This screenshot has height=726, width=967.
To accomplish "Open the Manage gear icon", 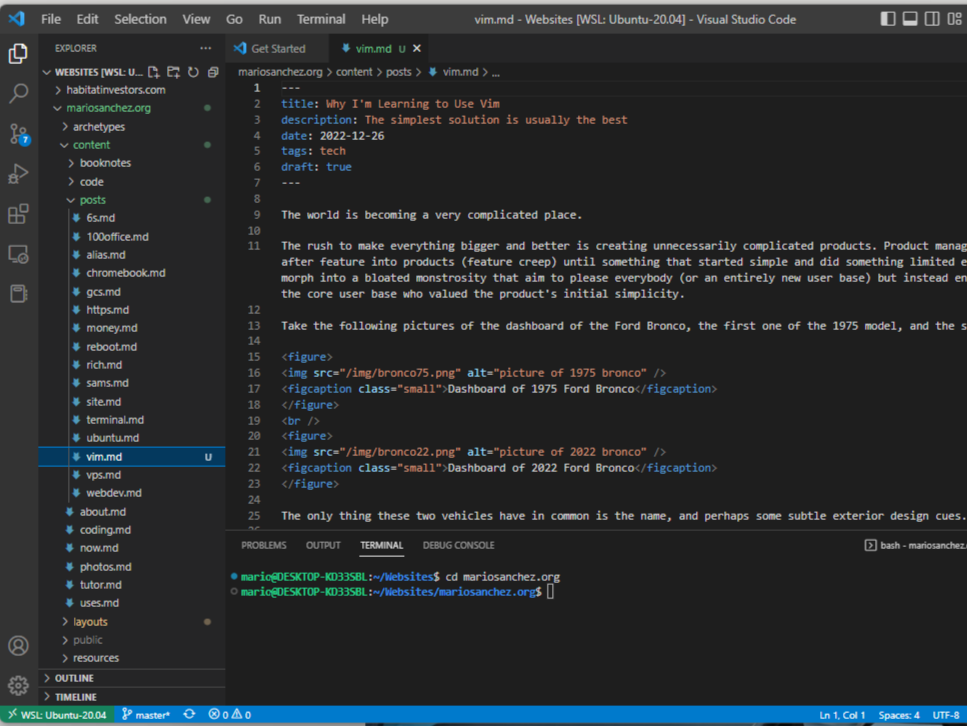I will [18, 685].
